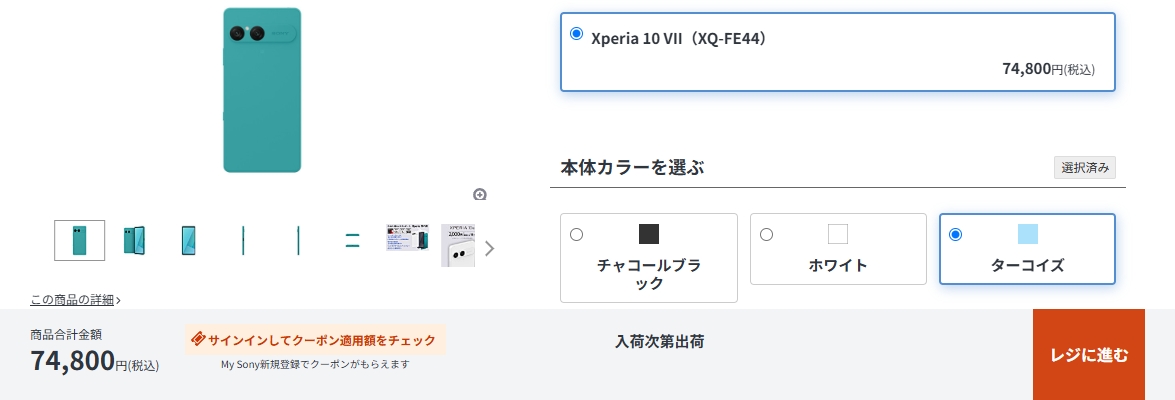Show the top and bottom edges thumbnail
The image size is (1175, 400).
tap(352, 240)
